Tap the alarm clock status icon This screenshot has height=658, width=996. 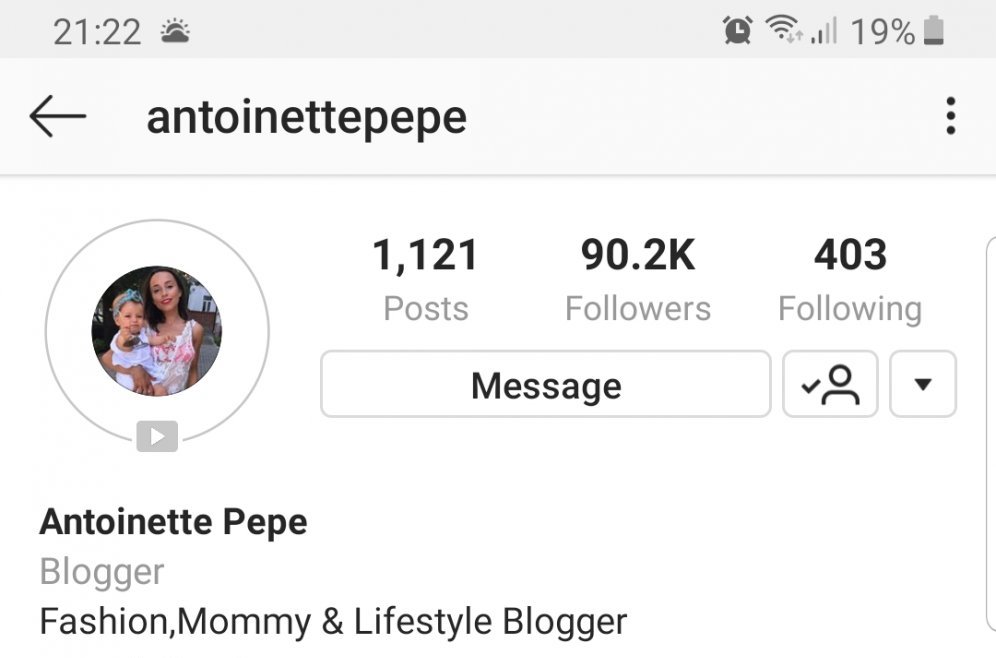coord(737,30)
